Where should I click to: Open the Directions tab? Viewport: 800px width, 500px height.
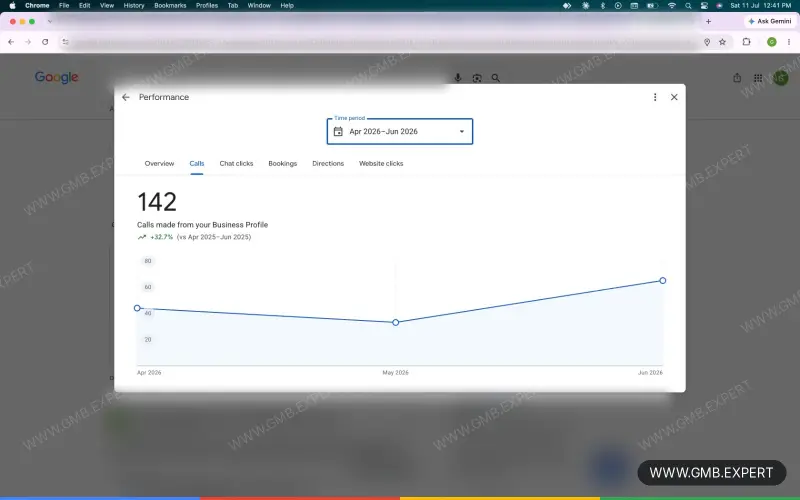tap(328, 163)
